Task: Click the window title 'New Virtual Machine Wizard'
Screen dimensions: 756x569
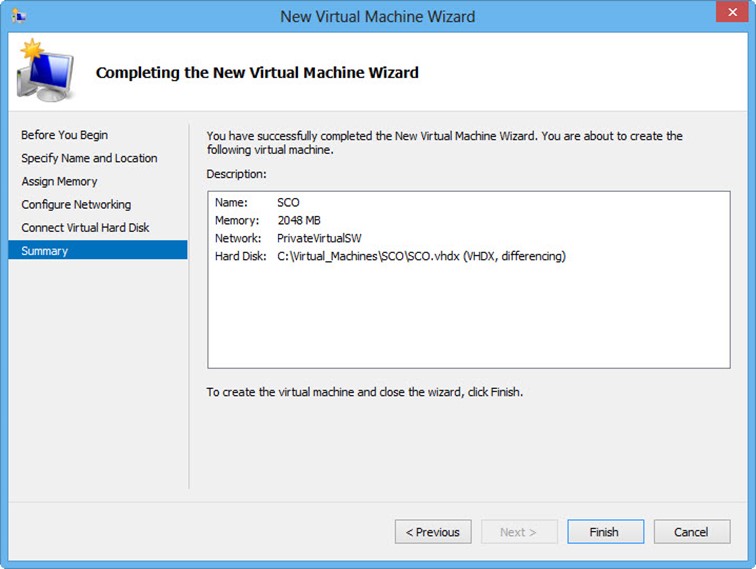Action: (378, 17)
